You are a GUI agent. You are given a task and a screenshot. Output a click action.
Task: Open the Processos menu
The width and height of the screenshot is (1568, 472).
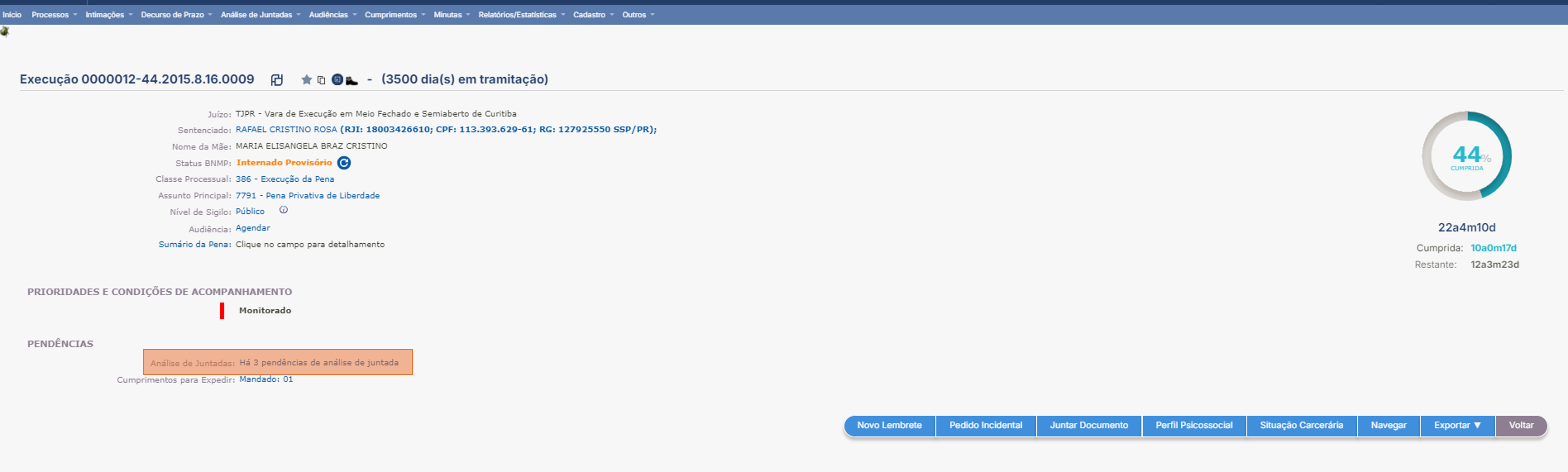[54, 15]
